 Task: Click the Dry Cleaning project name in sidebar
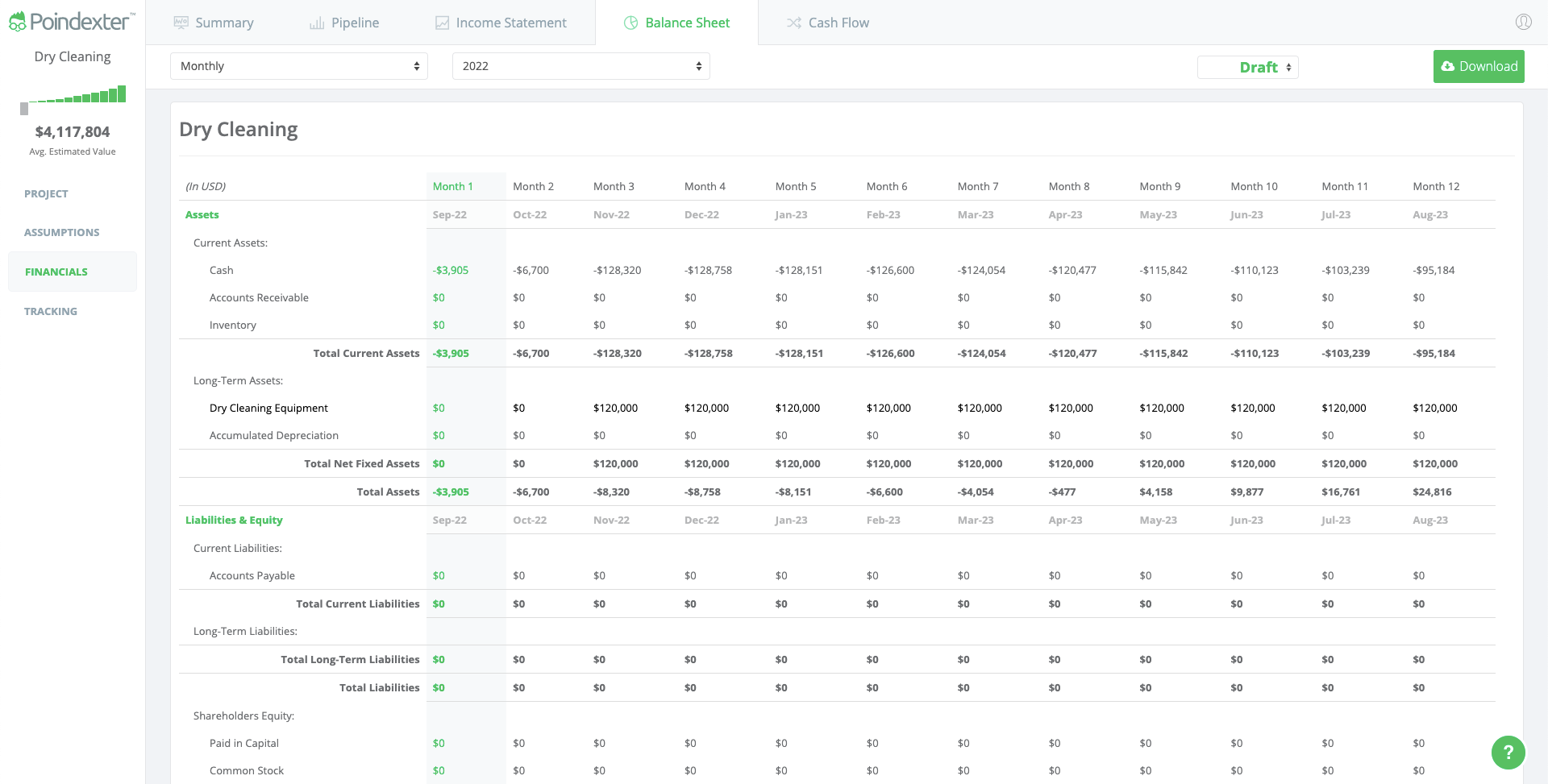coord(73,56)
